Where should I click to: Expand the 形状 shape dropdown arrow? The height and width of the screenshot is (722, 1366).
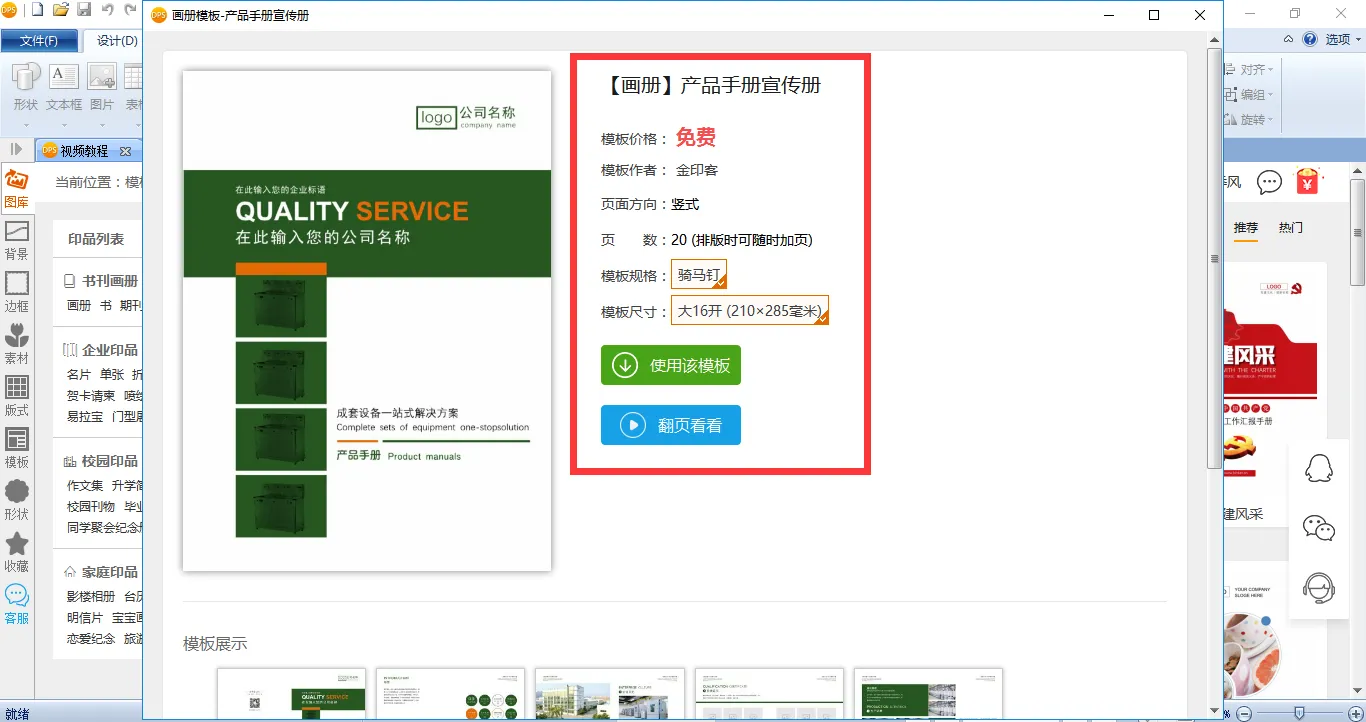(x=26, y=124)
